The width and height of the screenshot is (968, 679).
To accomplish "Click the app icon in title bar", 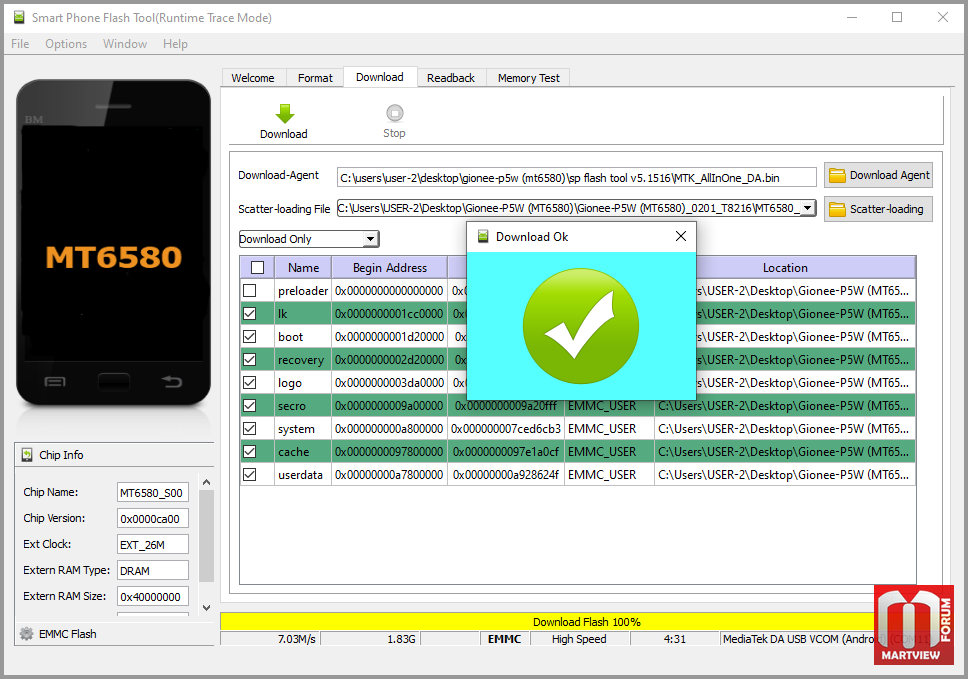I will [19, 17].
